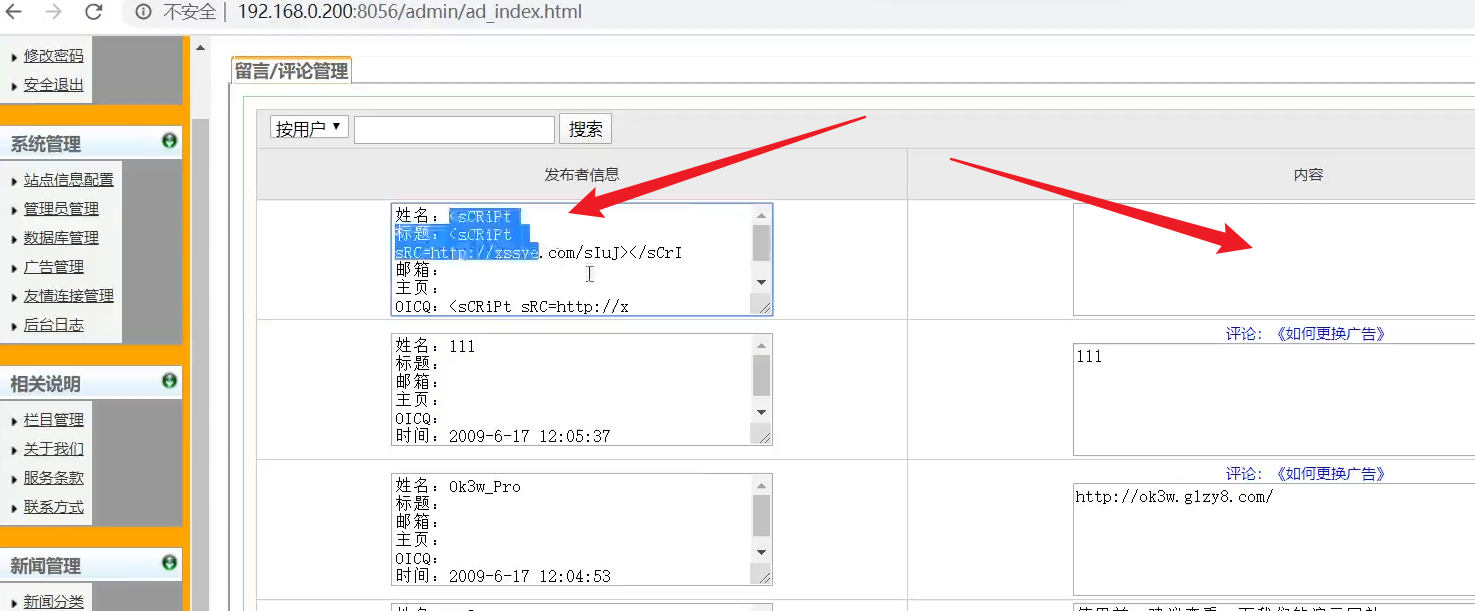
Task: Focus the search keyword input field
Action: click(454, 129)
